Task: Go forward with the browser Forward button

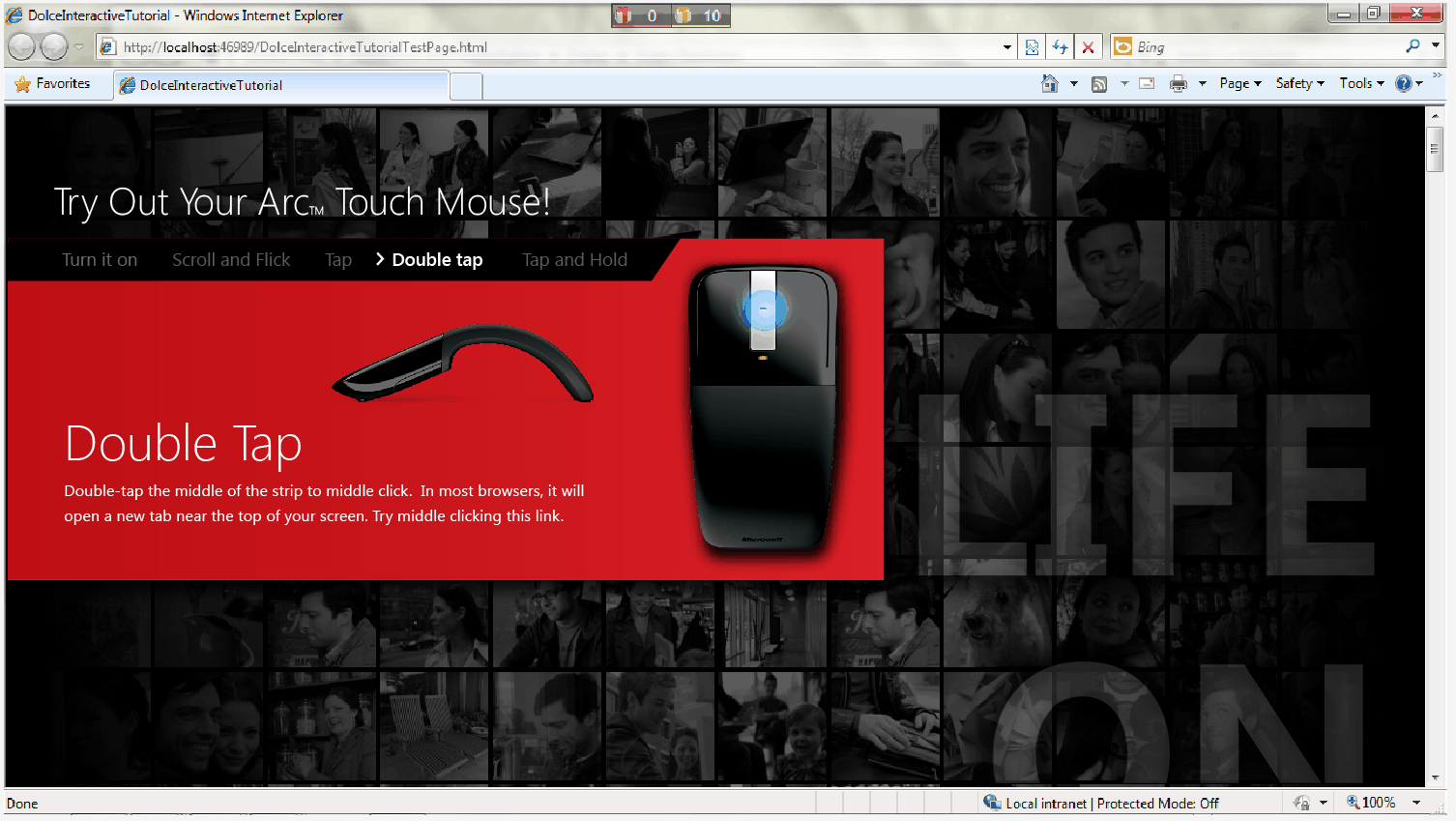Action: click(54, 46)
